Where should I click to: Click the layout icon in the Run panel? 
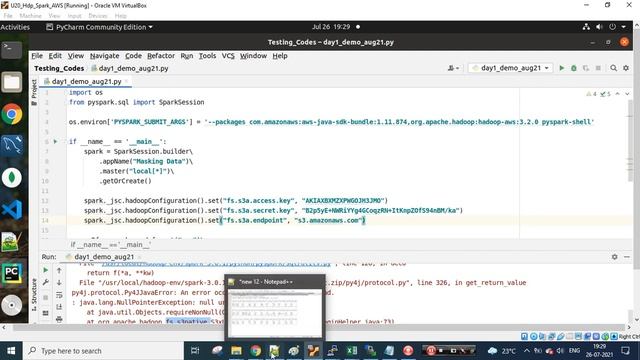tap(46, 313)
